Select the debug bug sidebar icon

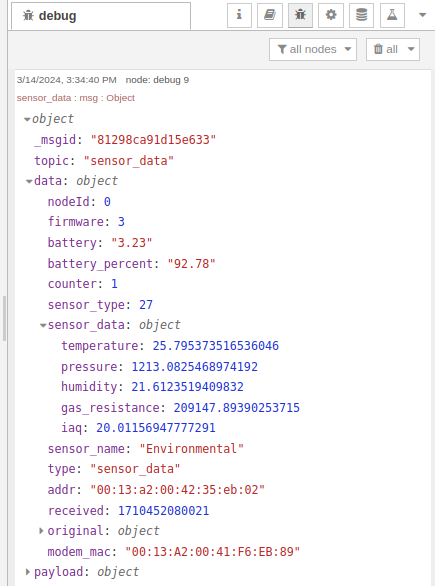pos(300,15)
